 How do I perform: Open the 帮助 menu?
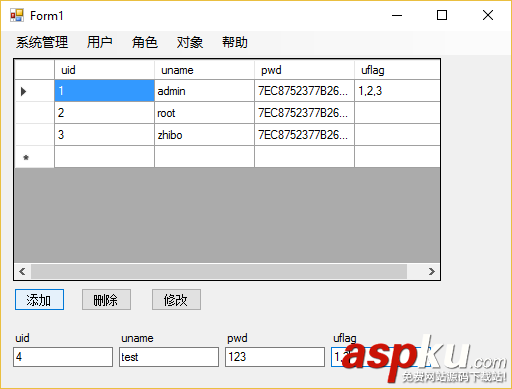(x=235, y=43)
